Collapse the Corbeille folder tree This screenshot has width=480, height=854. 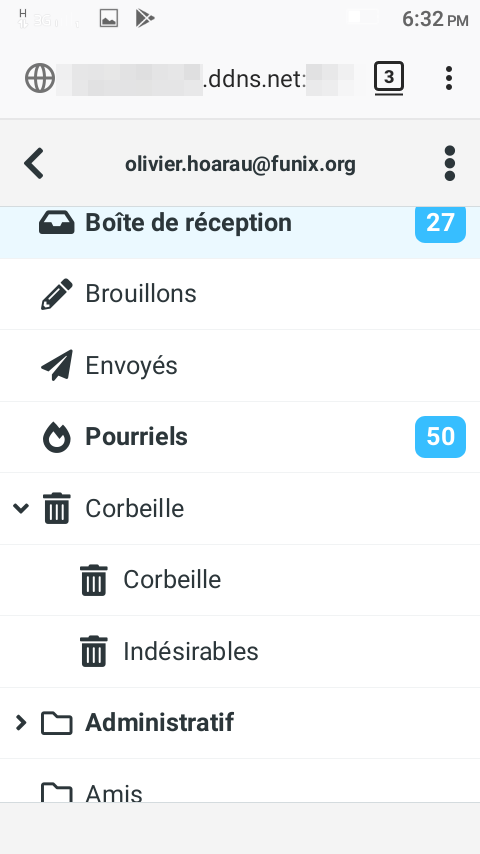[x=21, y=508]
